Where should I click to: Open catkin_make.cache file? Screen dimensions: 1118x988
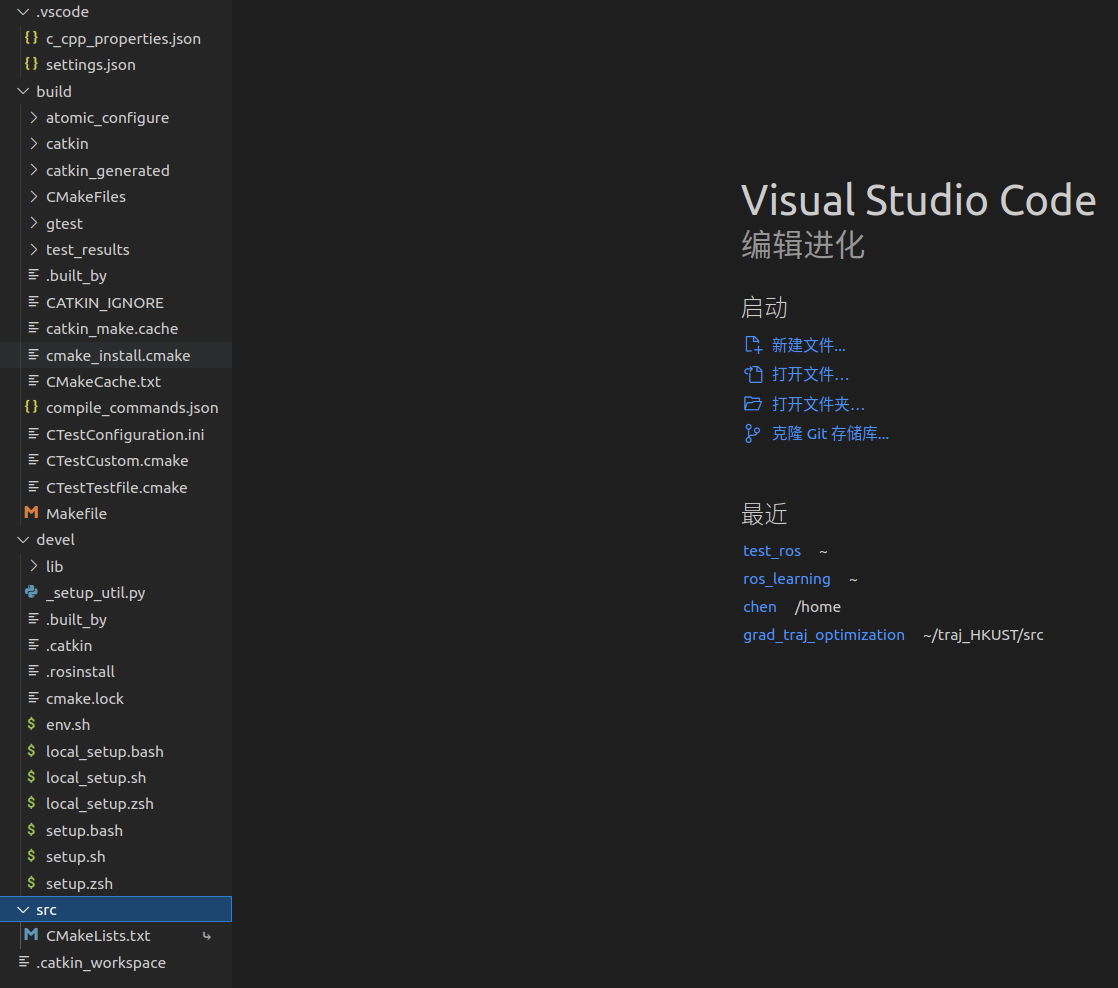[x=112, y=329]
